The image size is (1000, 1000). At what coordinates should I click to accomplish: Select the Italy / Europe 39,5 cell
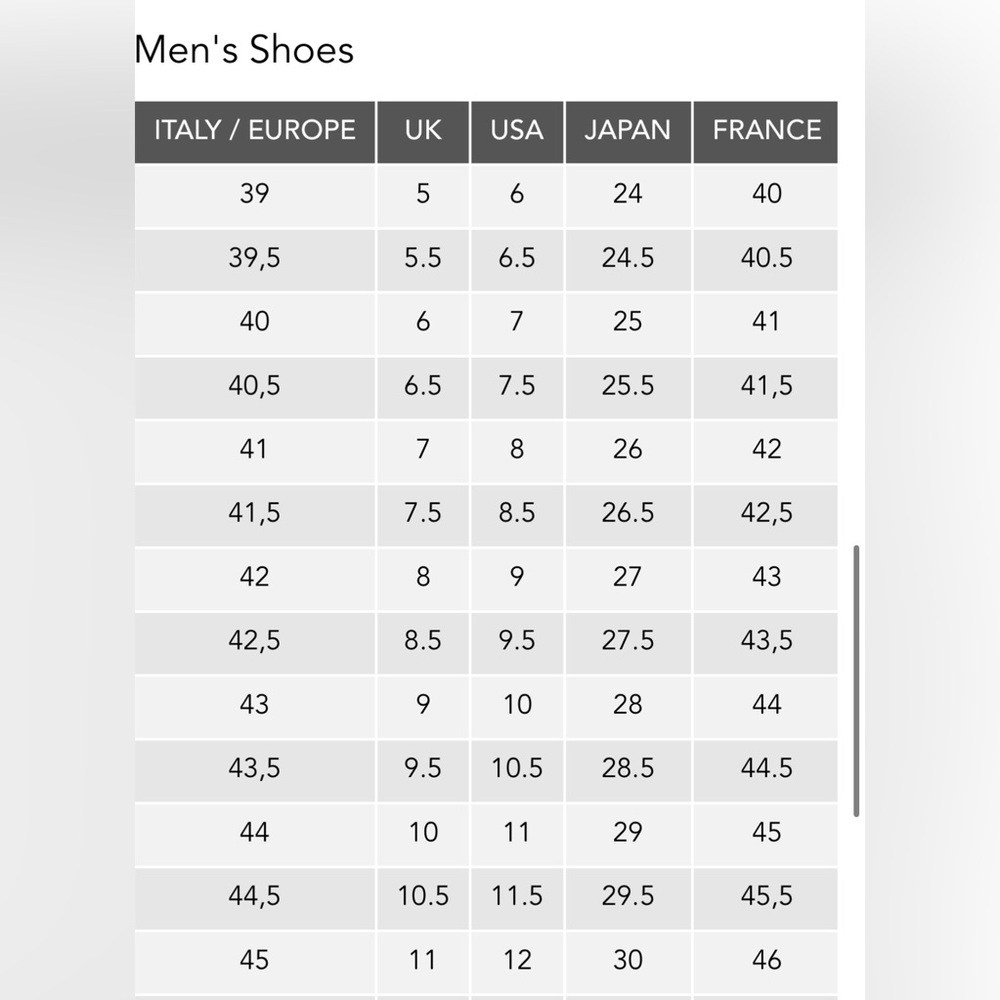point(255,258)
